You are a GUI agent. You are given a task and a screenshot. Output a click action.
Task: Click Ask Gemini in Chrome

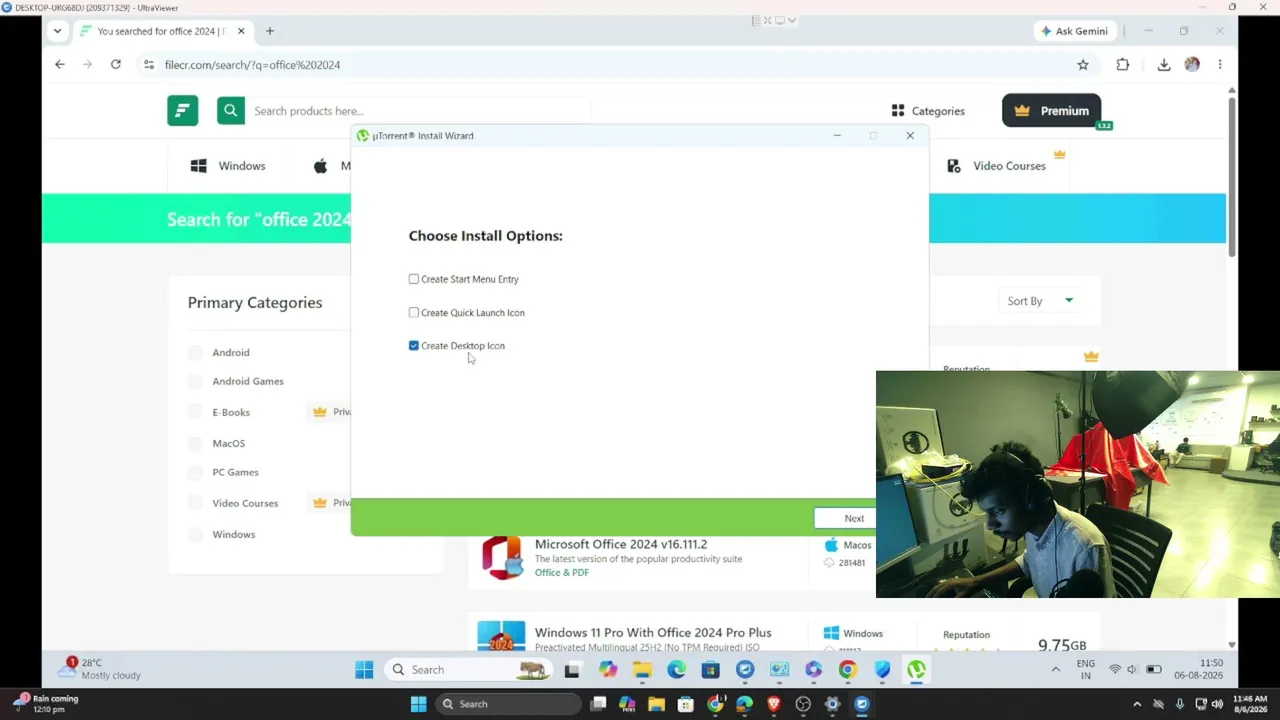point(1074,31)
